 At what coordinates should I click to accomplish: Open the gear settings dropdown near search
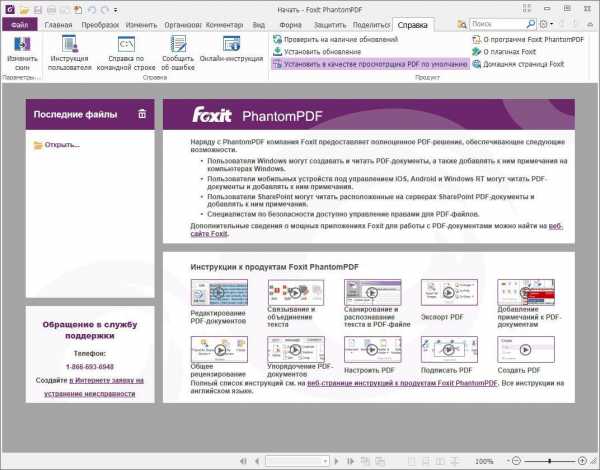coord(546,24)
